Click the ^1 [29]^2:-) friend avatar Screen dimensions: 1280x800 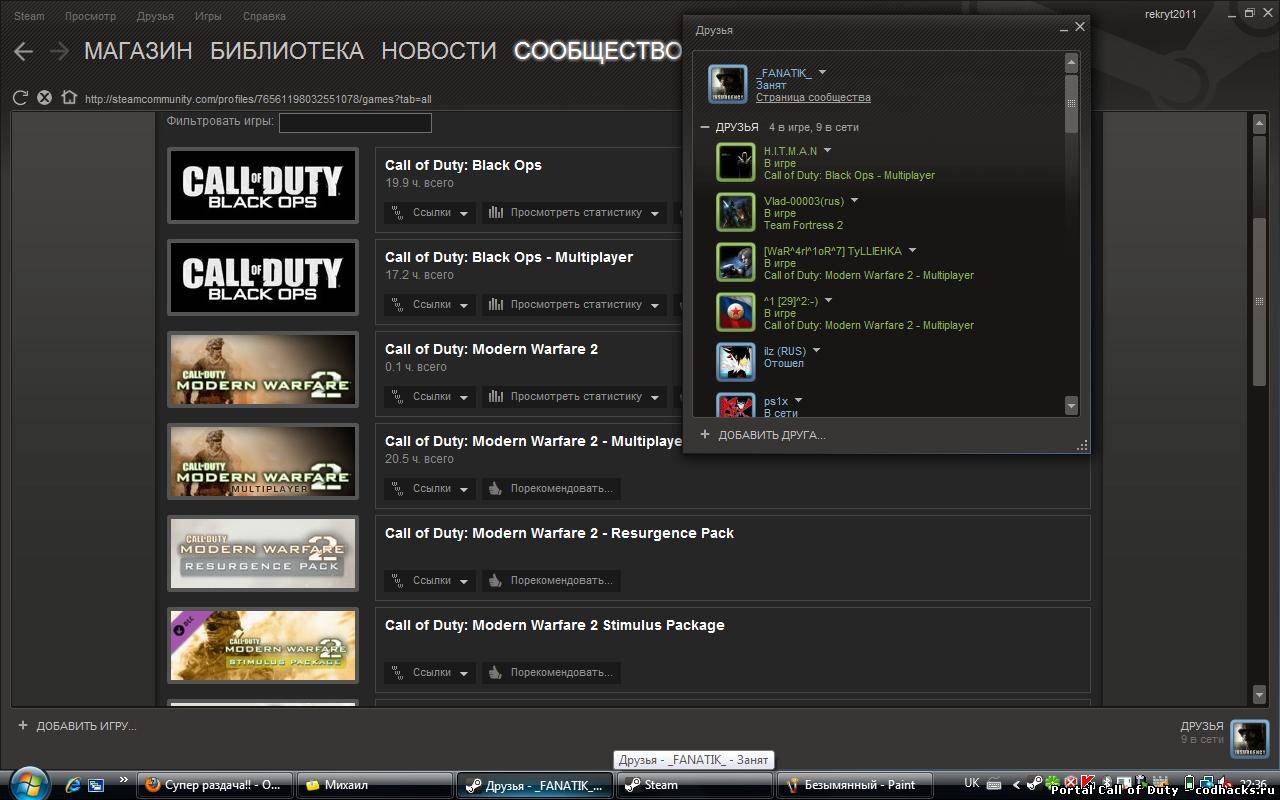coord(736,312)
